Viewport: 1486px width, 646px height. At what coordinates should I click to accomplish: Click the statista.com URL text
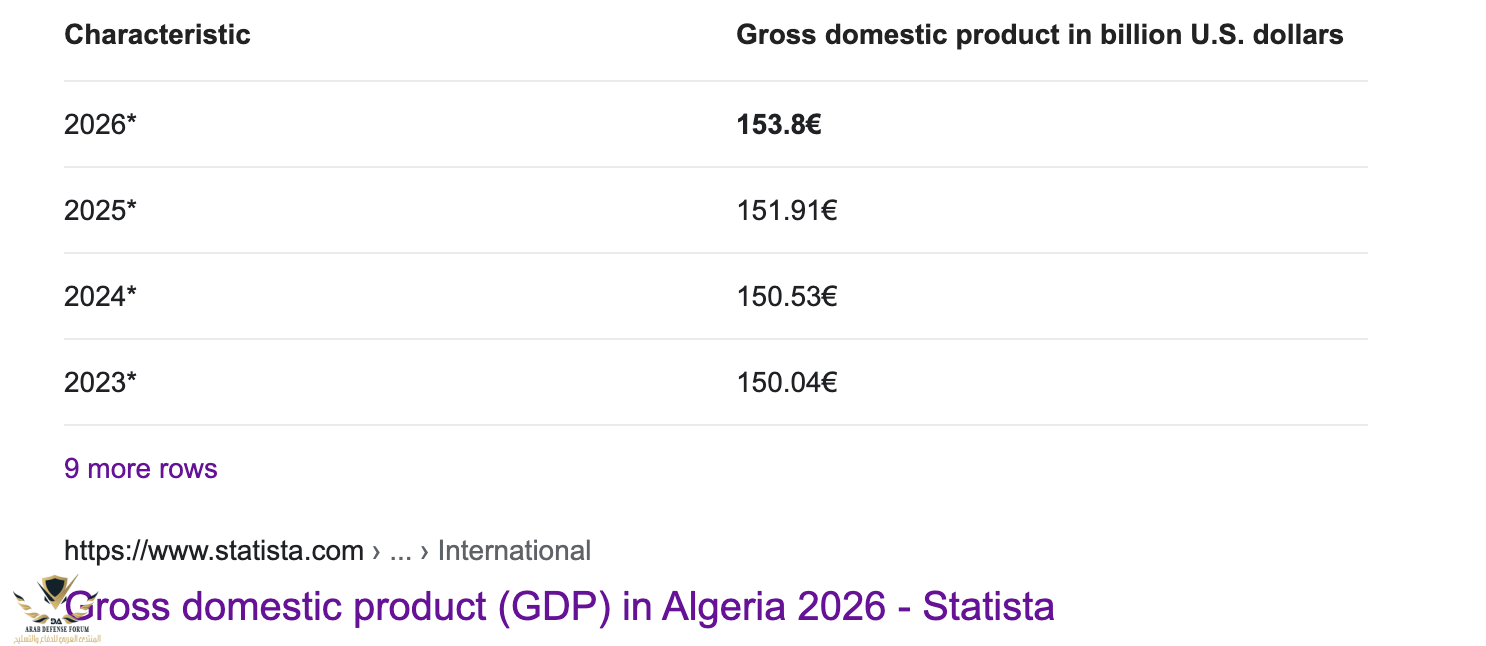pos(214,551)
